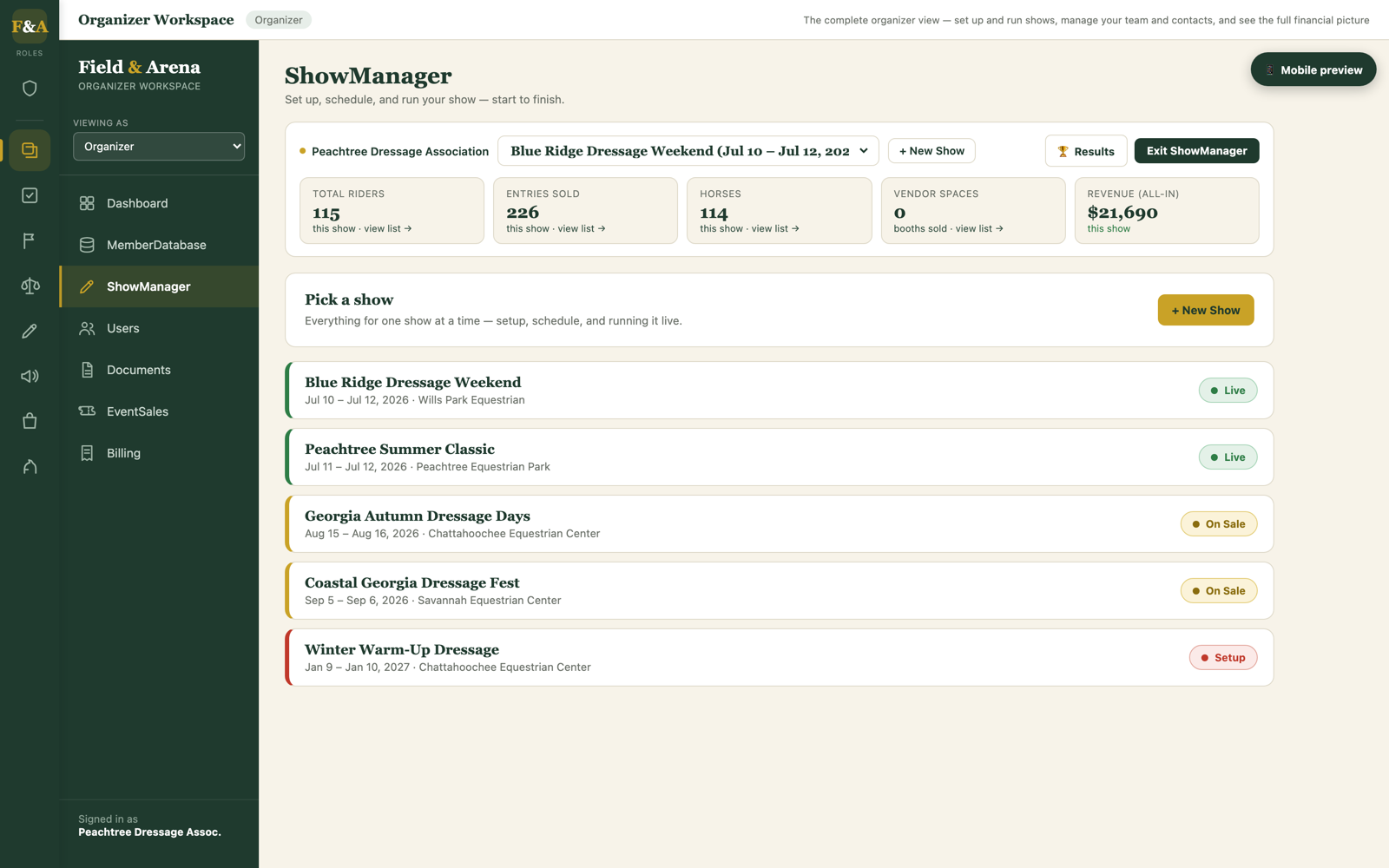Viewport: 1389px width, 868px height.
Task: Select the megaphone role icon
Action: pyautogui.click(x=30, y=376)
